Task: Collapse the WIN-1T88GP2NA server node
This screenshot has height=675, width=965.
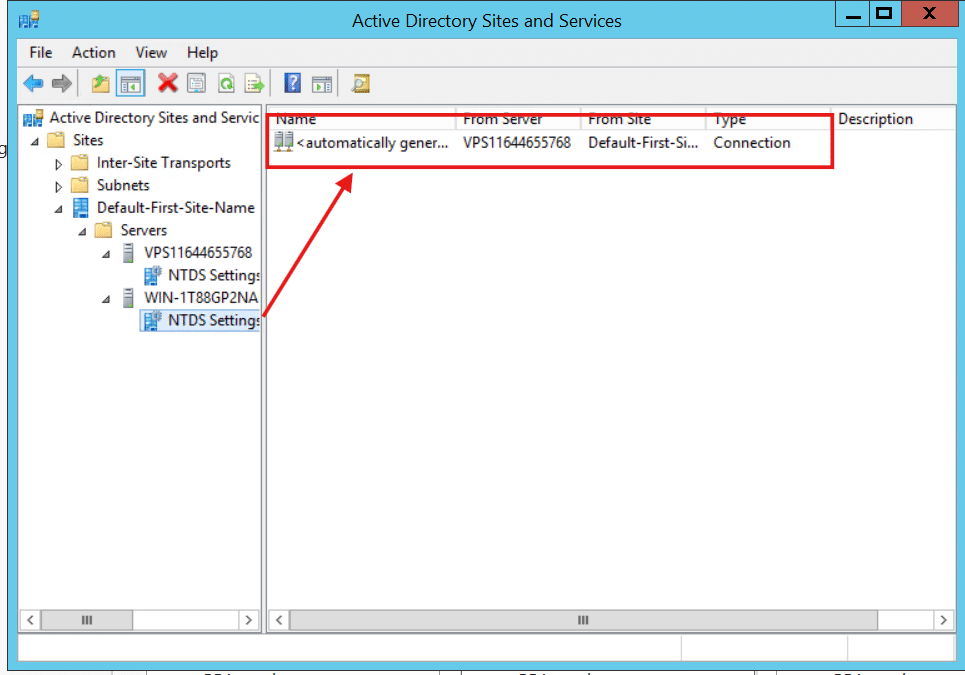Action: tap(106, 299)
